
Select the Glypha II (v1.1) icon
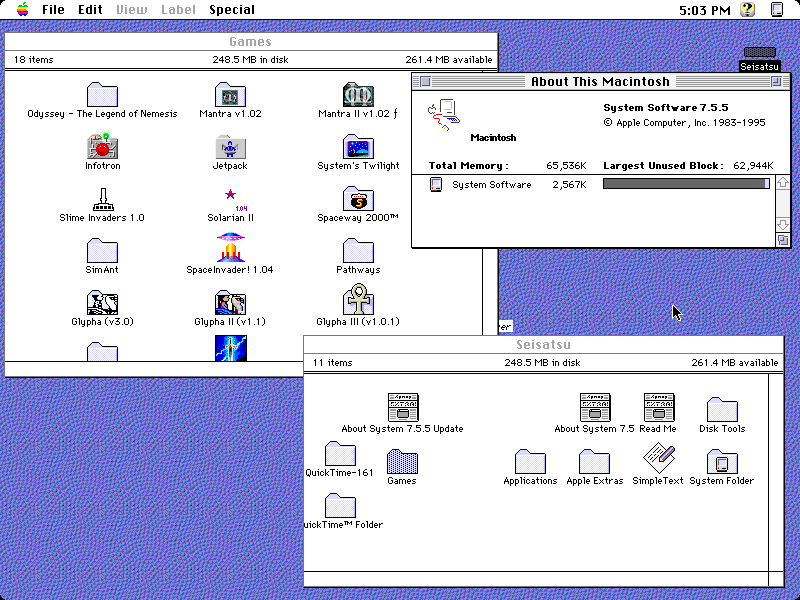point(231,303)
